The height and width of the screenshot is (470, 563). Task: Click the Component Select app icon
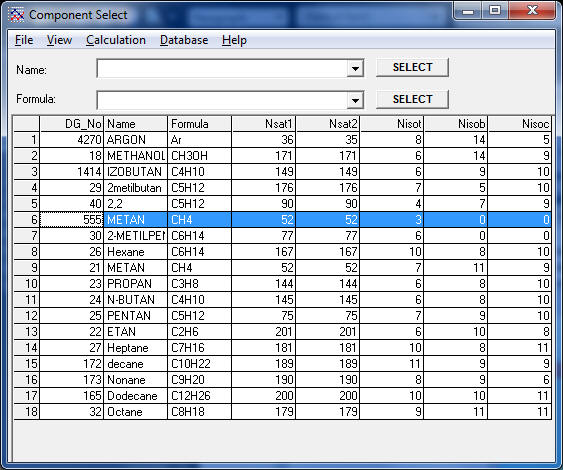(x=17, y=15)
